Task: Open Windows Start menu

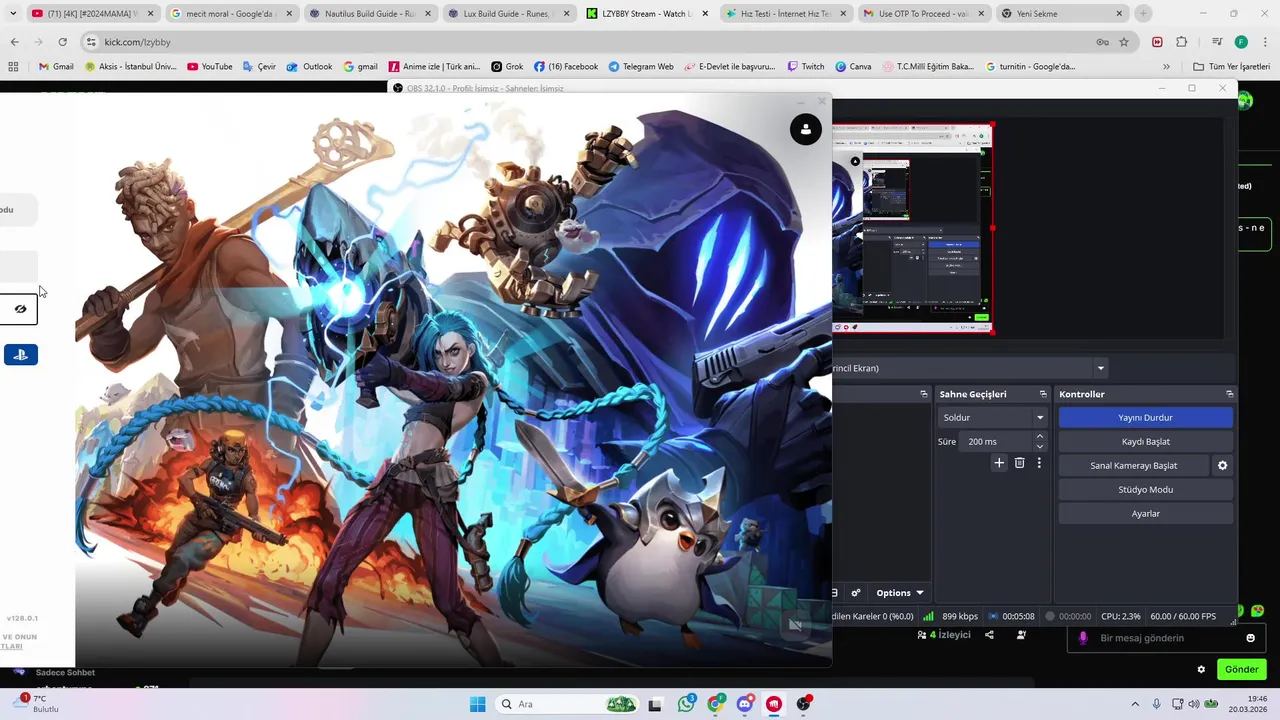Action: [477, 704]
